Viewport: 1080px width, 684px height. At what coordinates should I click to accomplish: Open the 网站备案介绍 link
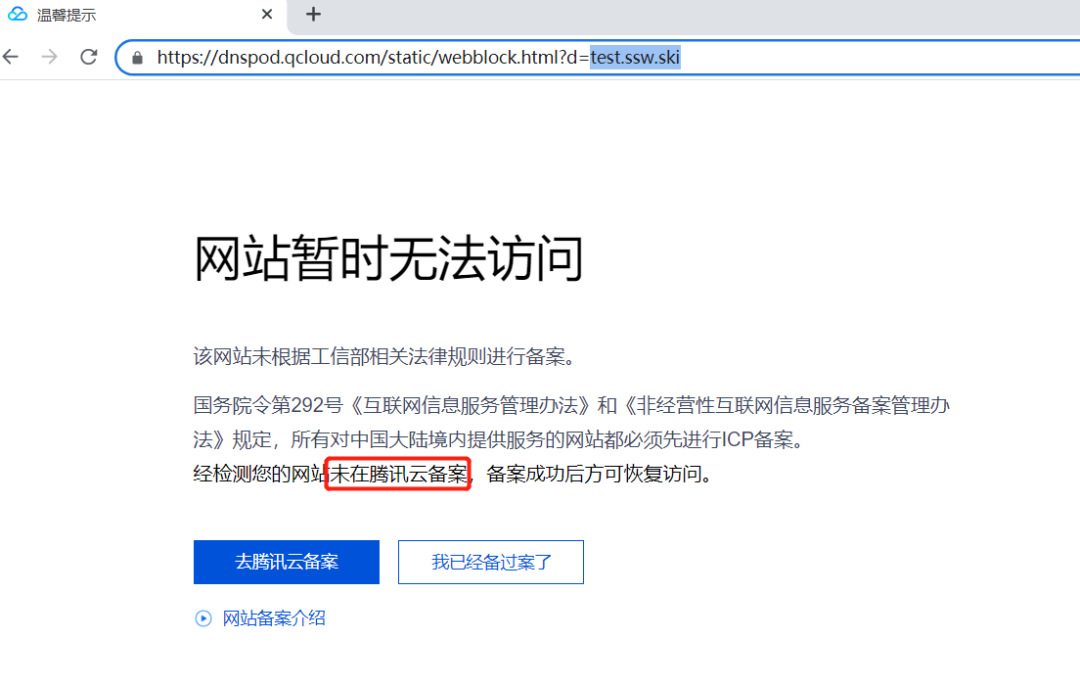pyautogui.click(x=274, y=619)
